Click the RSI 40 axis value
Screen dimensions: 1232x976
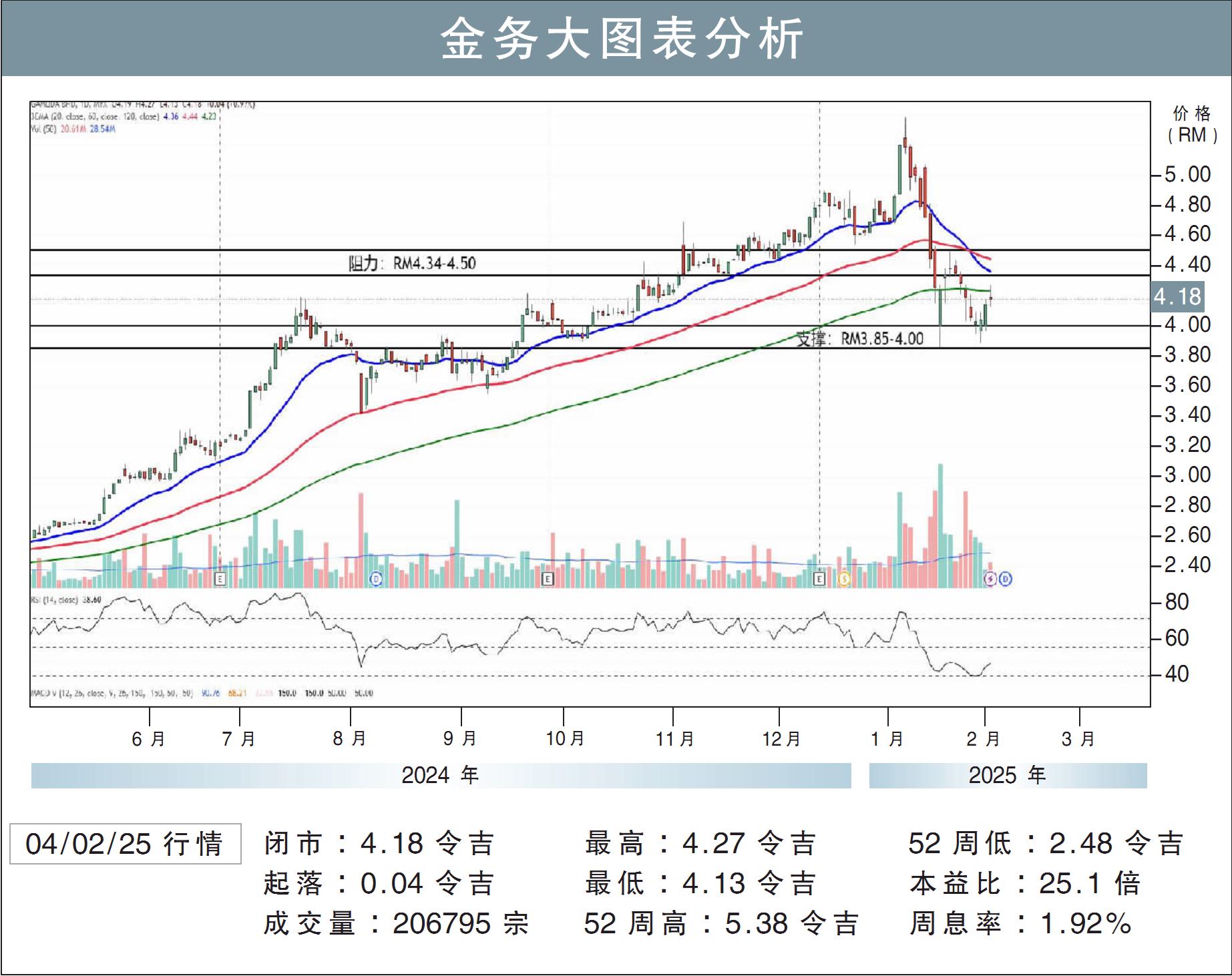1177,675
